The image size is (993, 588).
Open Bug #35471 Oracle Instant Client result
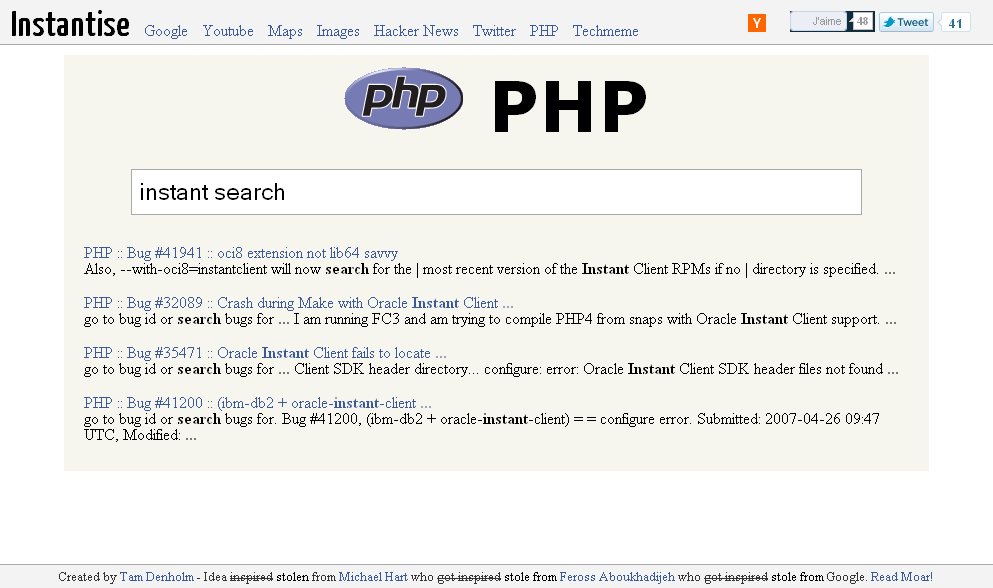(265, 353)
